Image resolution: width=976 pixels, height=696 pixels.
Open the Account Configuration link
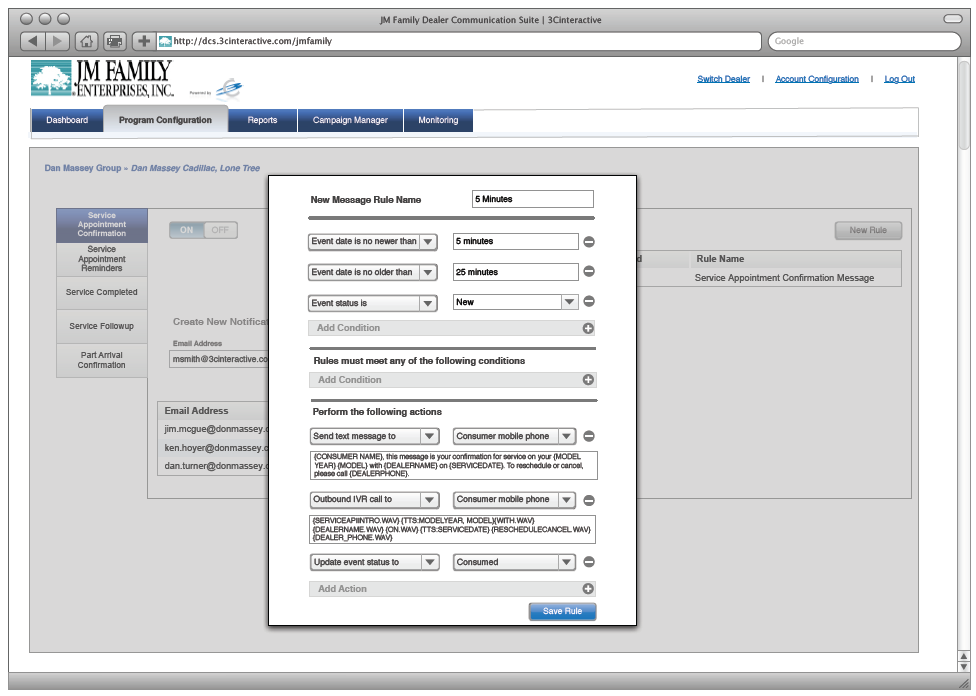click(817, 79)
